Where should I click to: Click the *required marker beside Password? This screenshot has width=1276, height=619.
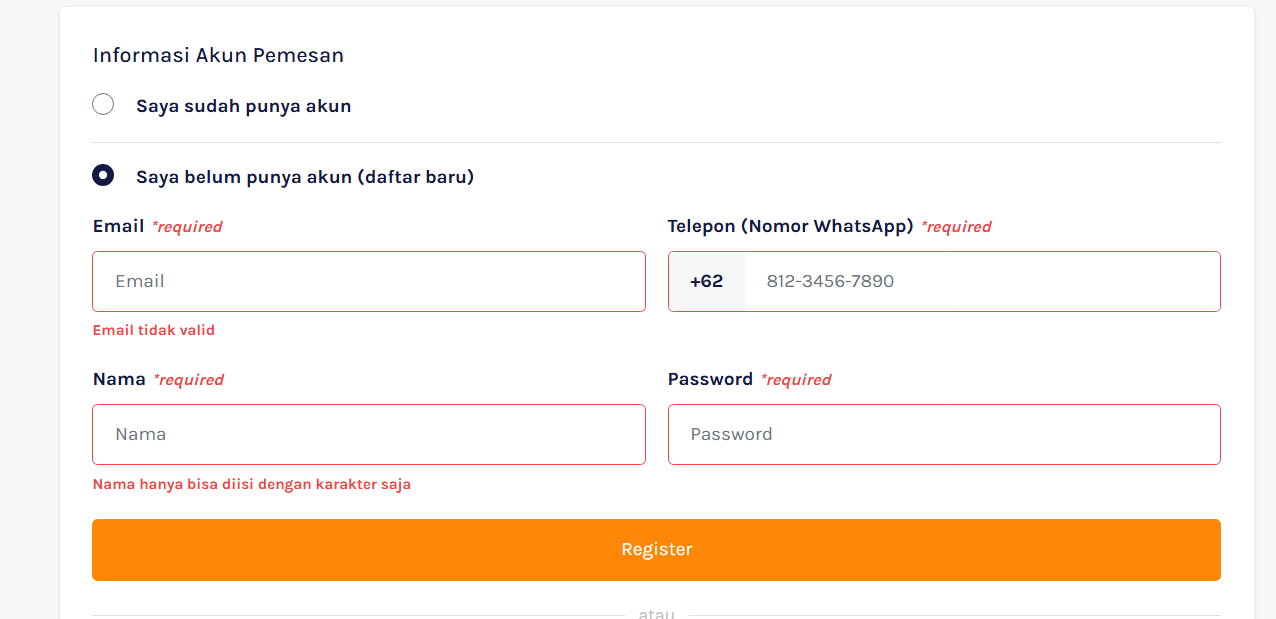pos(795,380)
